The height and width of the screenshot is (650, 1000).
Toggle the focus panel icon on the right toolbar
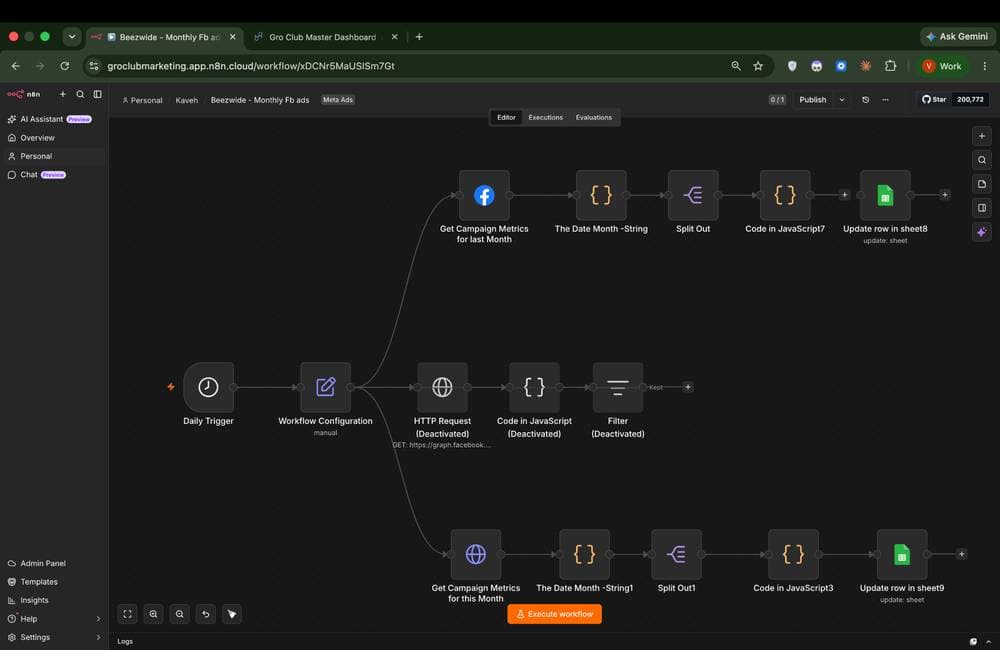click(982, 208)
